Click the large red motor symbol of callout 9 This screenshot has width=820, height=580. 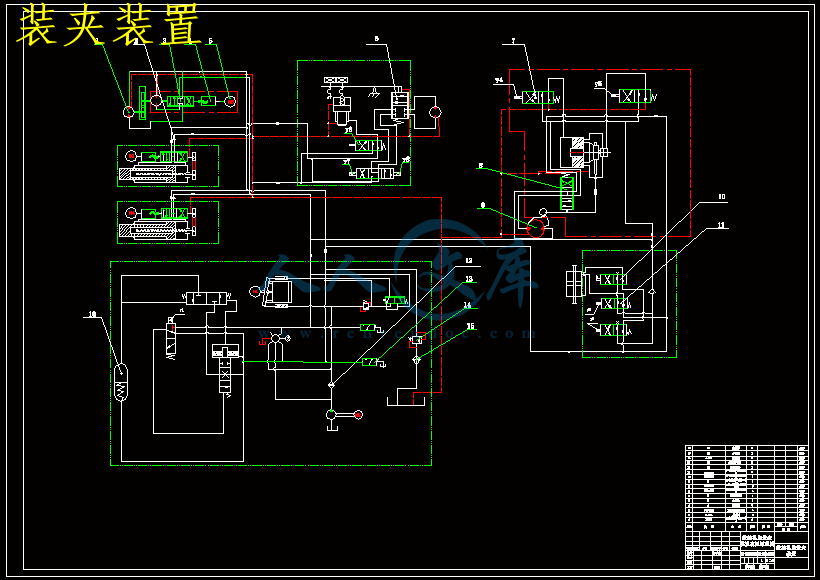536,228
